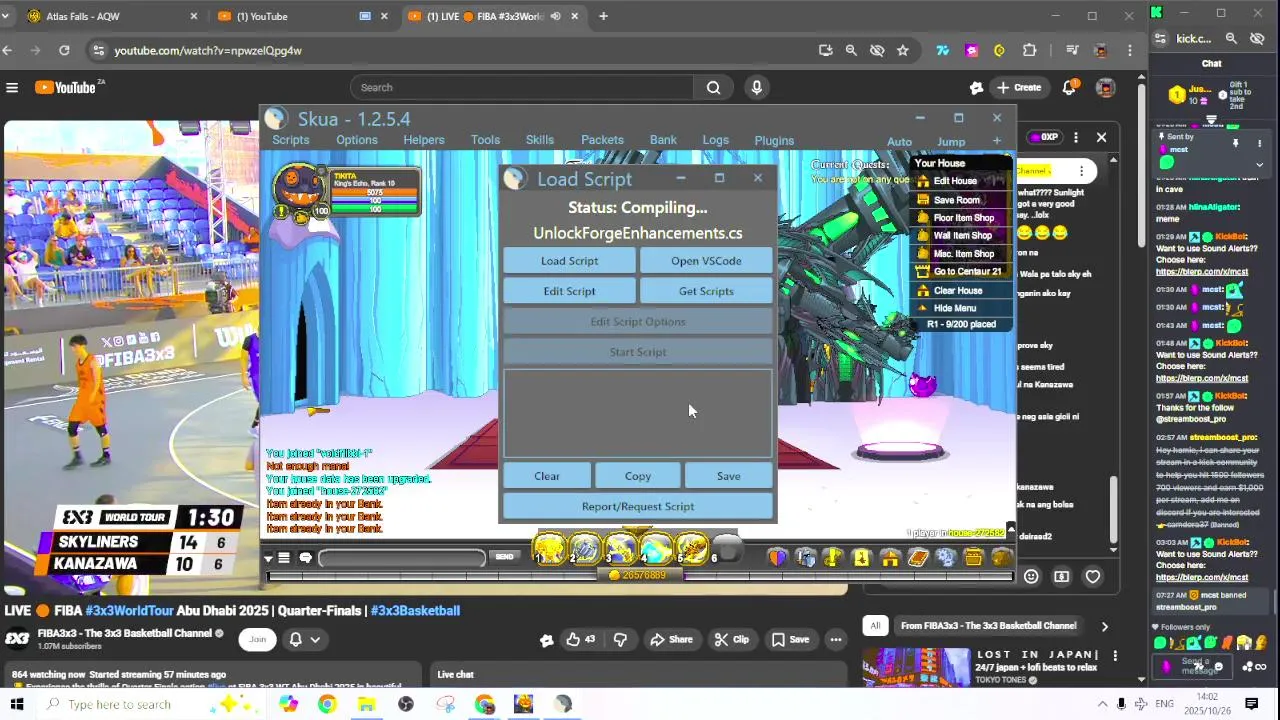The image size is (1280, 720).
Task: Select Edit House in Your House menu
Action: [x=954, y=181]
